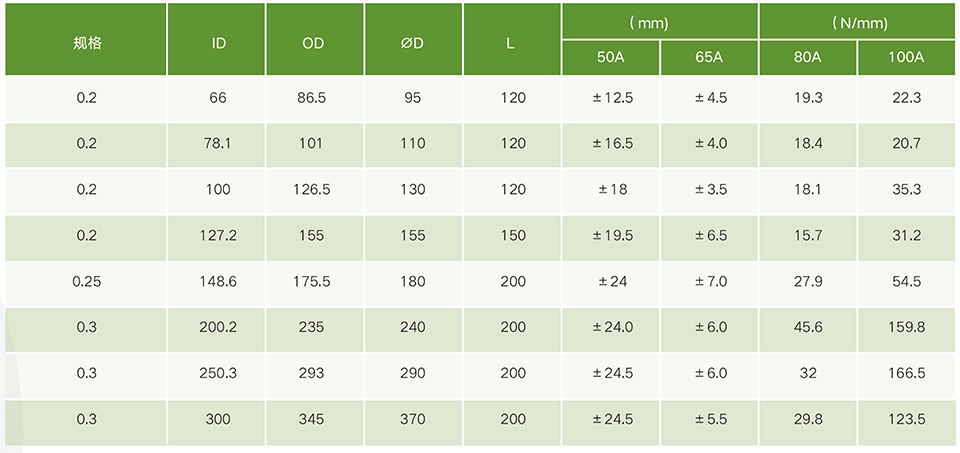Select the ID column header

(219, 43)
